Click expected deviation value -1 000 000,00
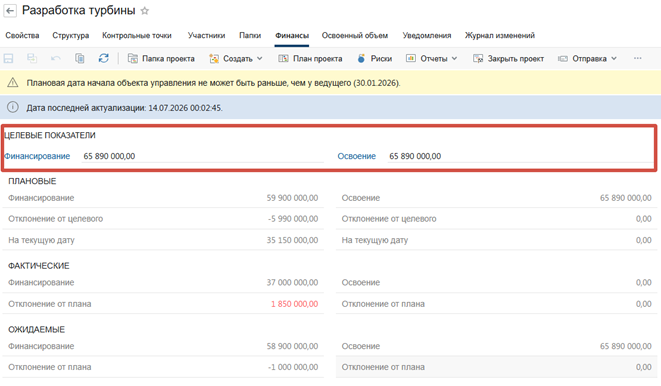The height and width of the screenshot is (386, 661). 293,367
